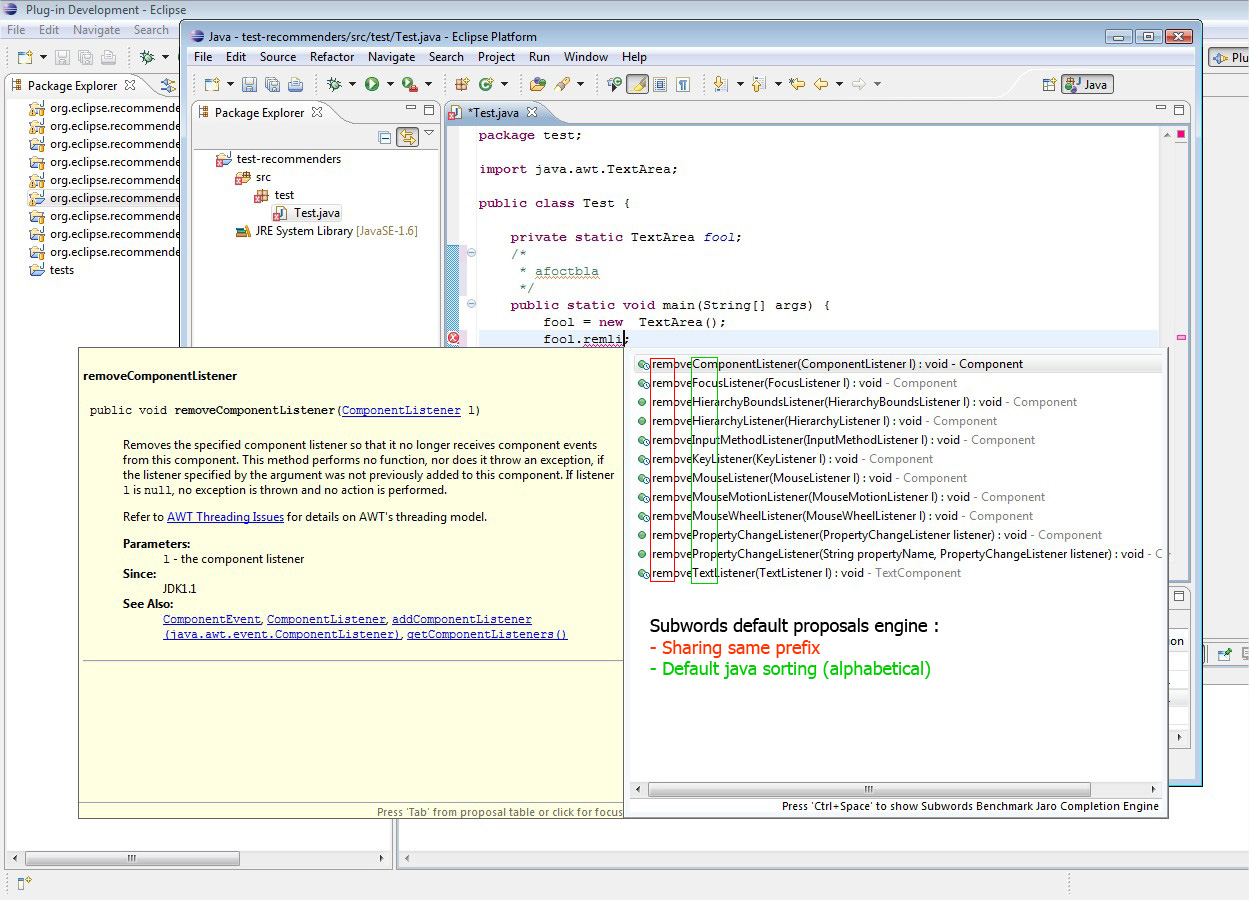Open the AWT Threading Issues link
Viewport: 1249px width, 900px height.
click(225, 517)
